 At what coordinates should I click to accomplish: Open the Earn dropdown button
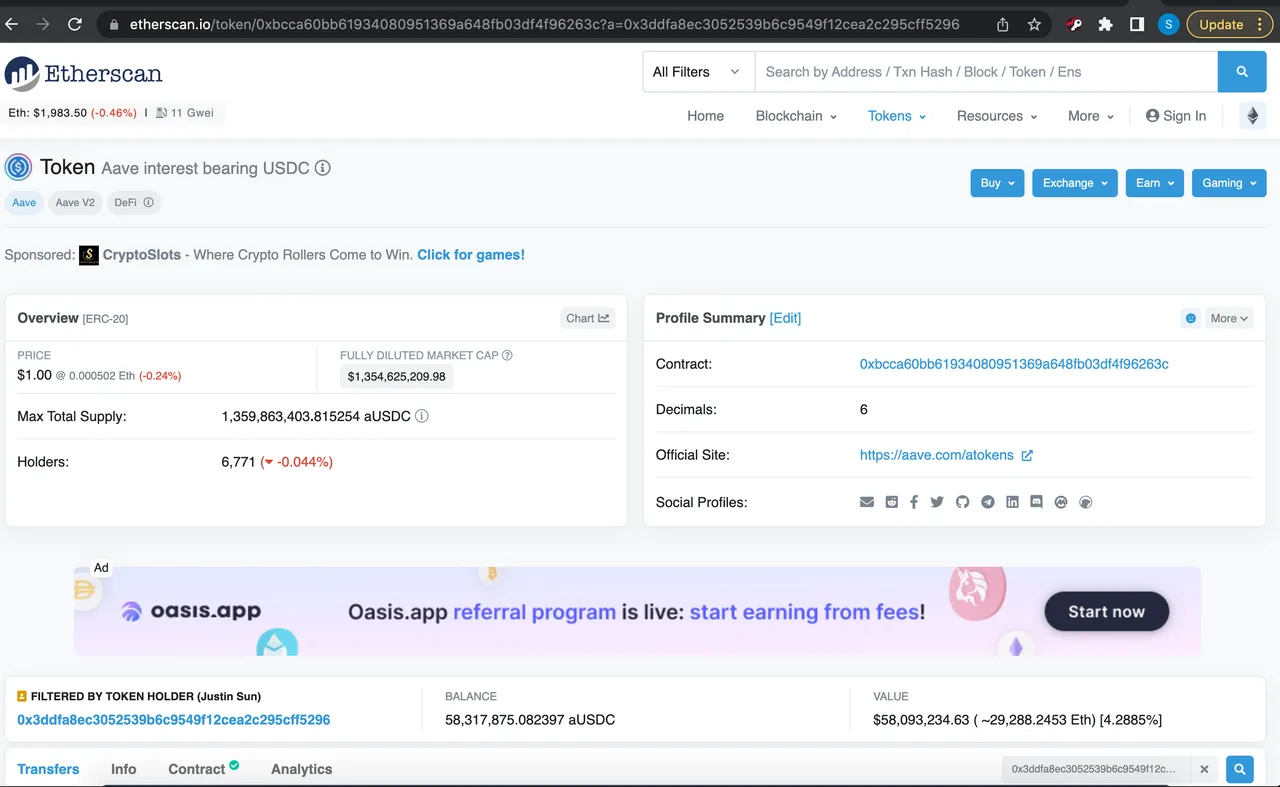1155,183
